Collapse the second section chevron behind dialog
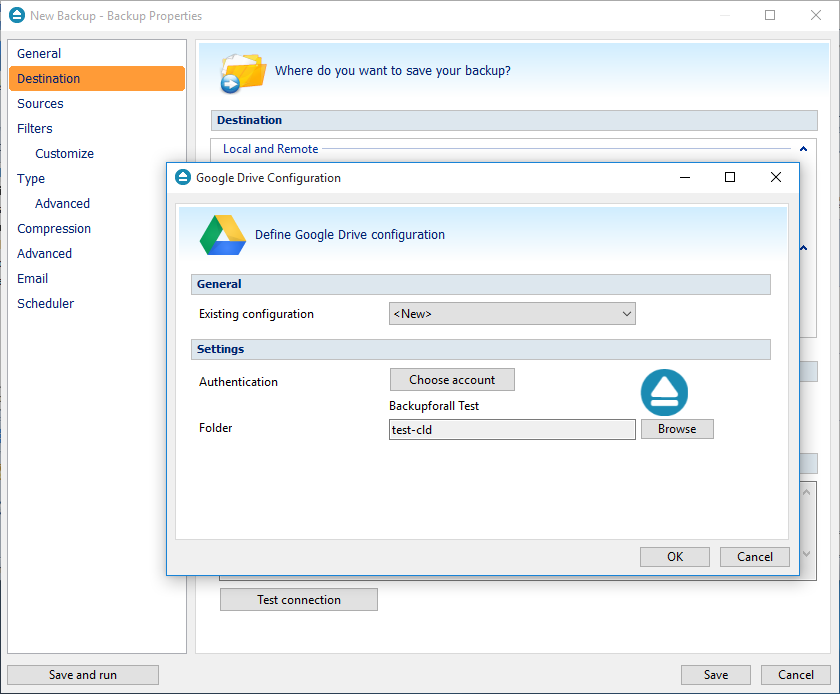Image resolution: width=840 pixels, height=694 pixels. (804, 248)
